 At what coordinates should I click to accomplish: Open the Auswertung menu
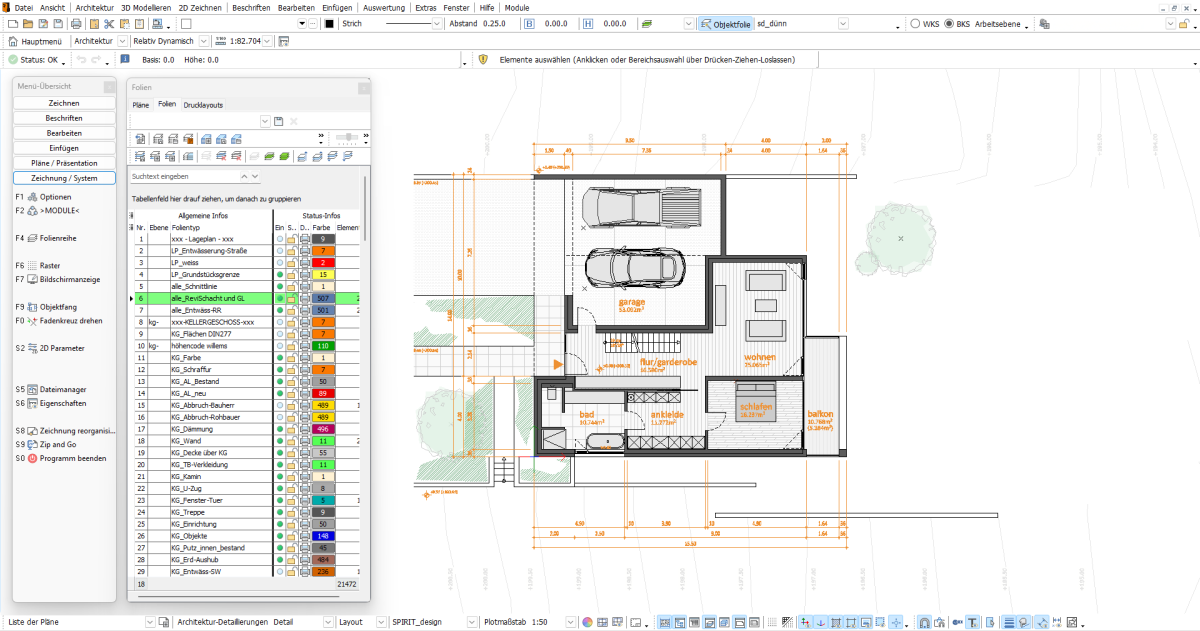tap(384, 7)
